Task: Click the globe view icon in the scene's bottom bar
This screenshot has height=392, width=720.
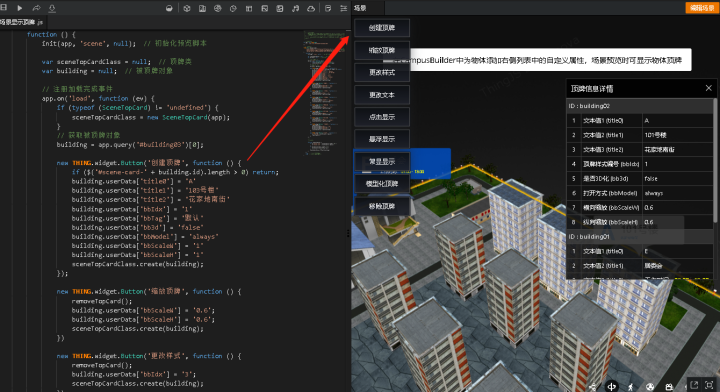Action: point(650,386)
